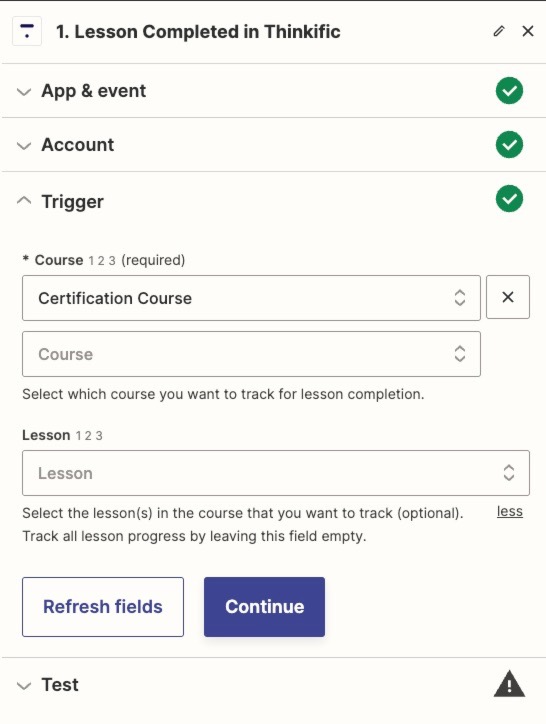This screenshot has width=546, height=724.
Task: Collapse the Trigger section chevron
Action: [x=24, y=201]
